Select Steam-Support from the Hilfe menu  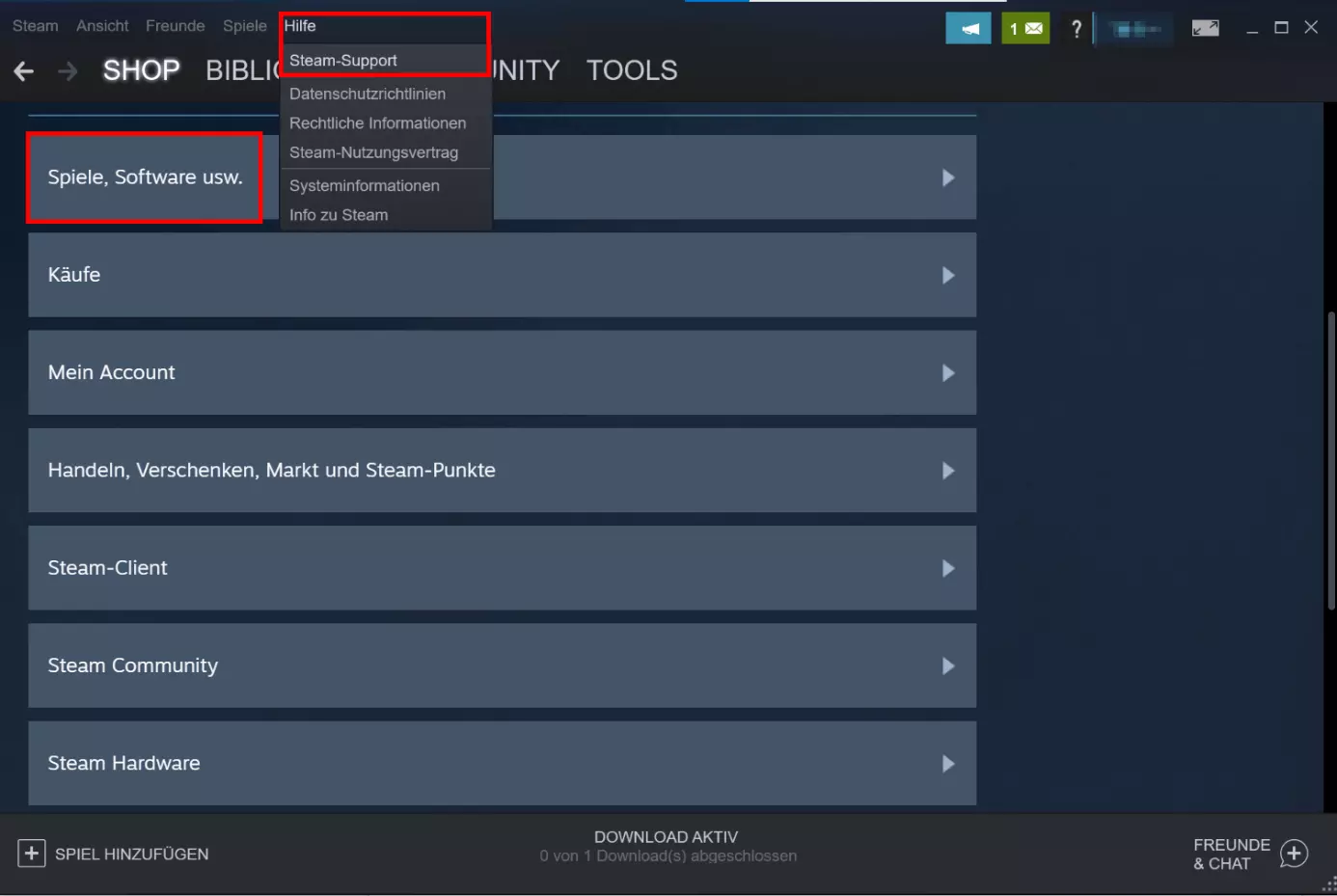point(343,60)
